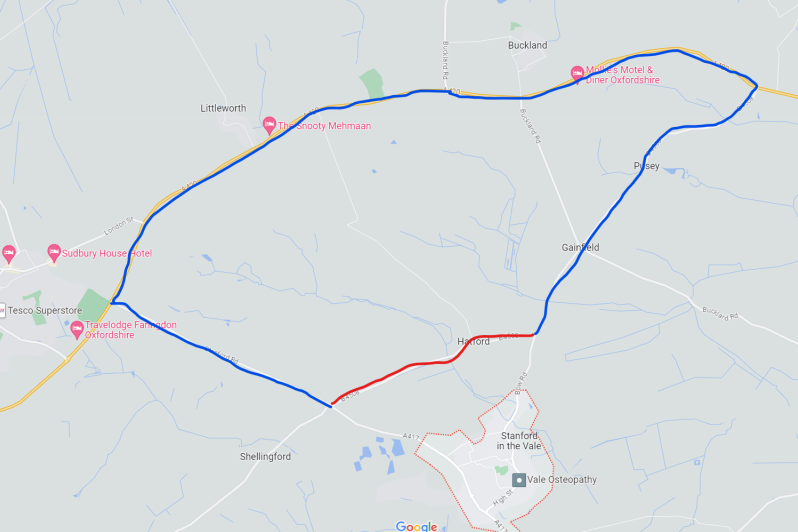Screen dimensions: 798x532
Task: Open the Google logo link
Action: (x=416, y=526)
